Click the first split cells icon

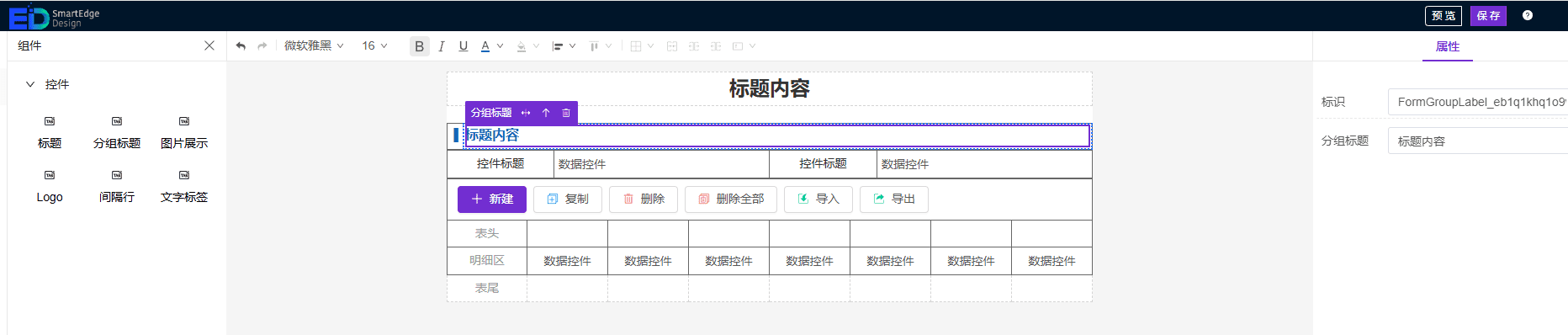pyautogui.click(x=694, y=46)
